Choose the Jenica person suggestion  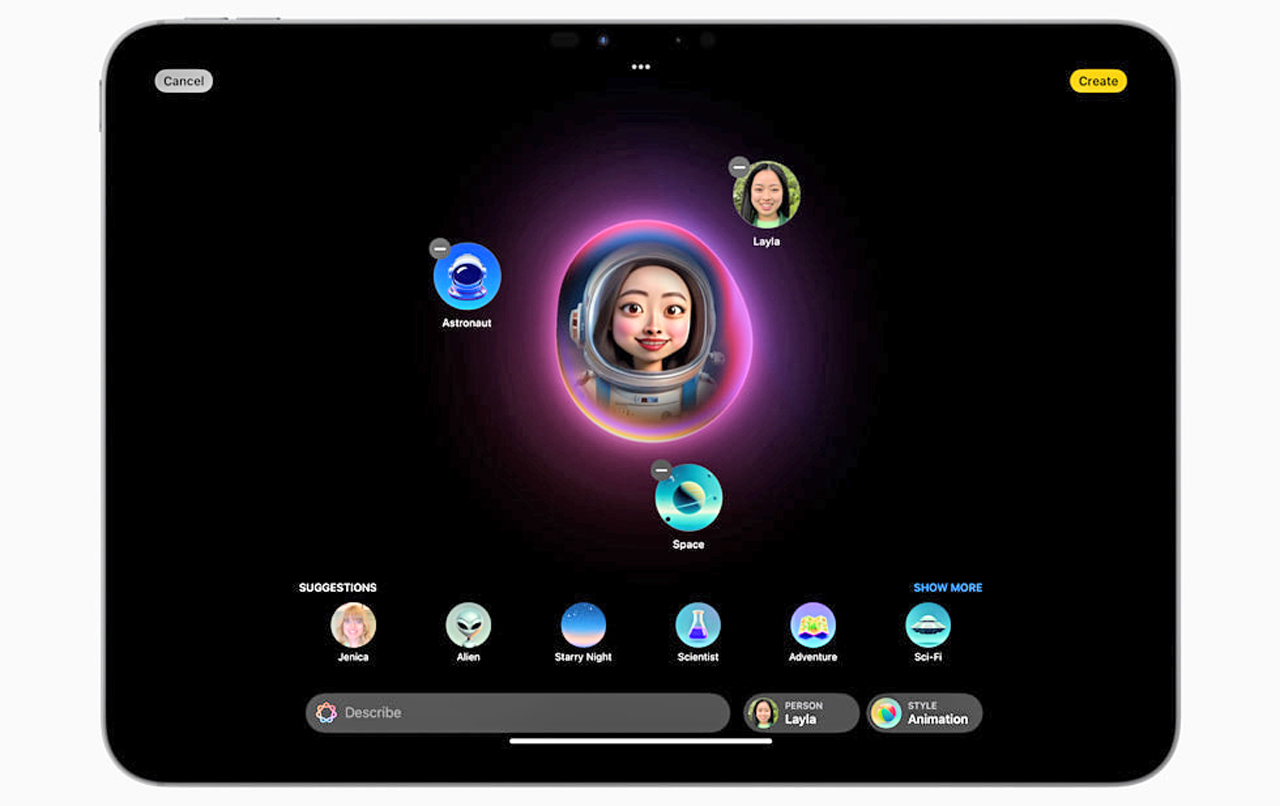(x=353, y=625)
